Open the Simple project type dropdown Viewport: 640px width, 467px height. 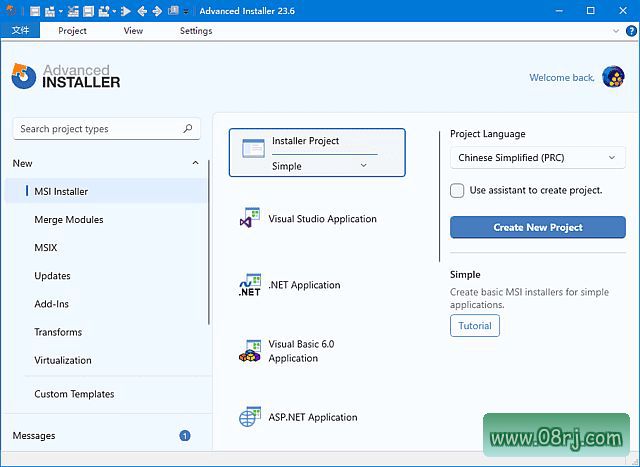point(320,166)
